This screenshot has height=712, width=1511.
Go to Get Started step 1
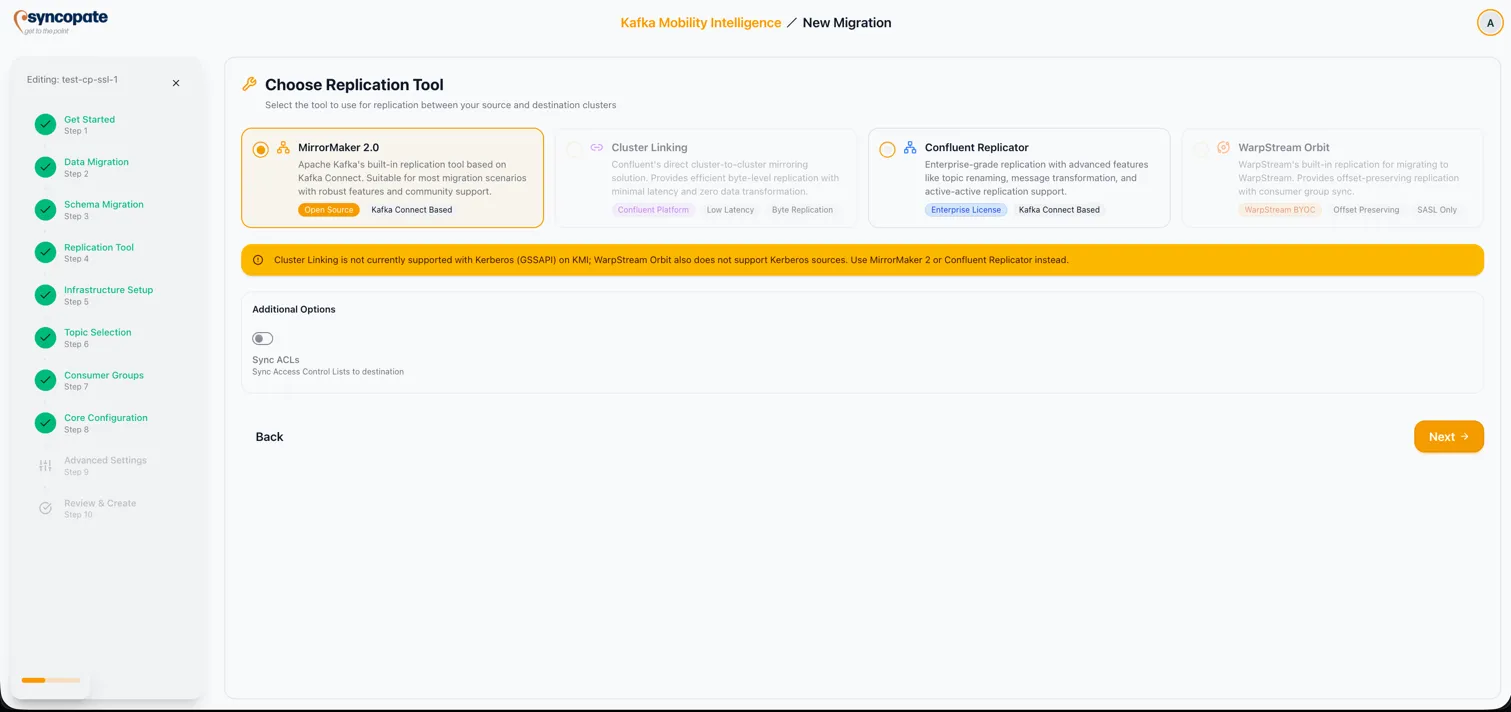point(89,124)
